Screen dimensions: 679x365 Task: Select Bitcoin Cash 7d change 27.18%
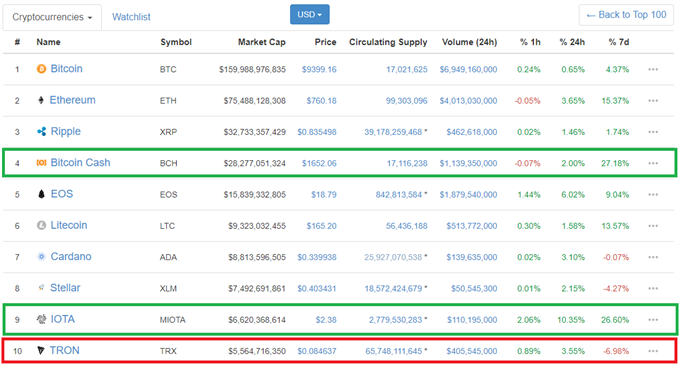[x=615, y=163]
